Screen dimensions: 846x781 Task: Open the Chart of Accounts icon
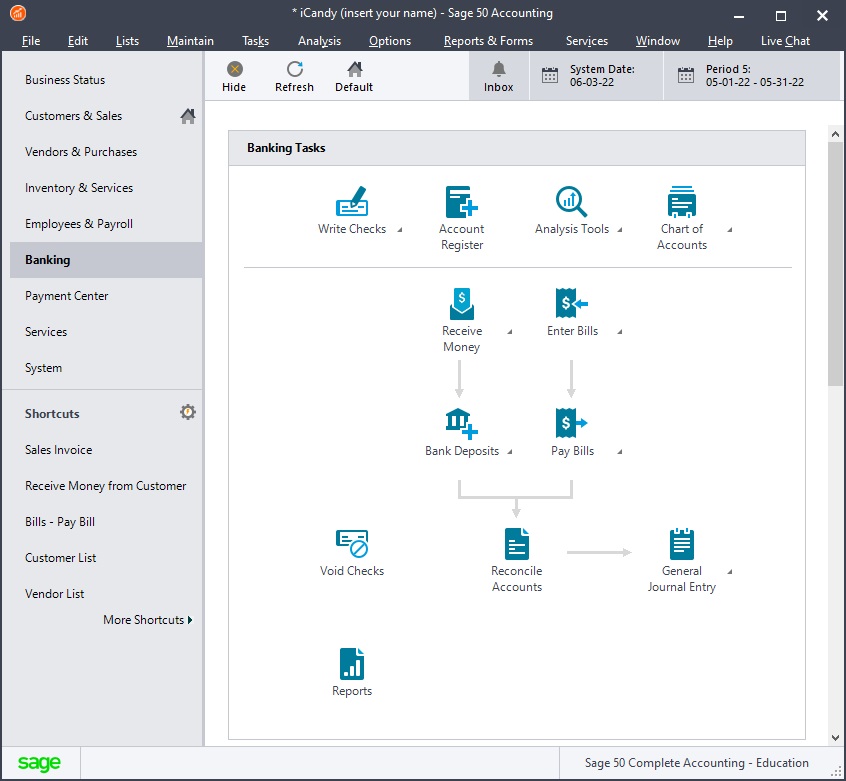[x=681, y=201]
